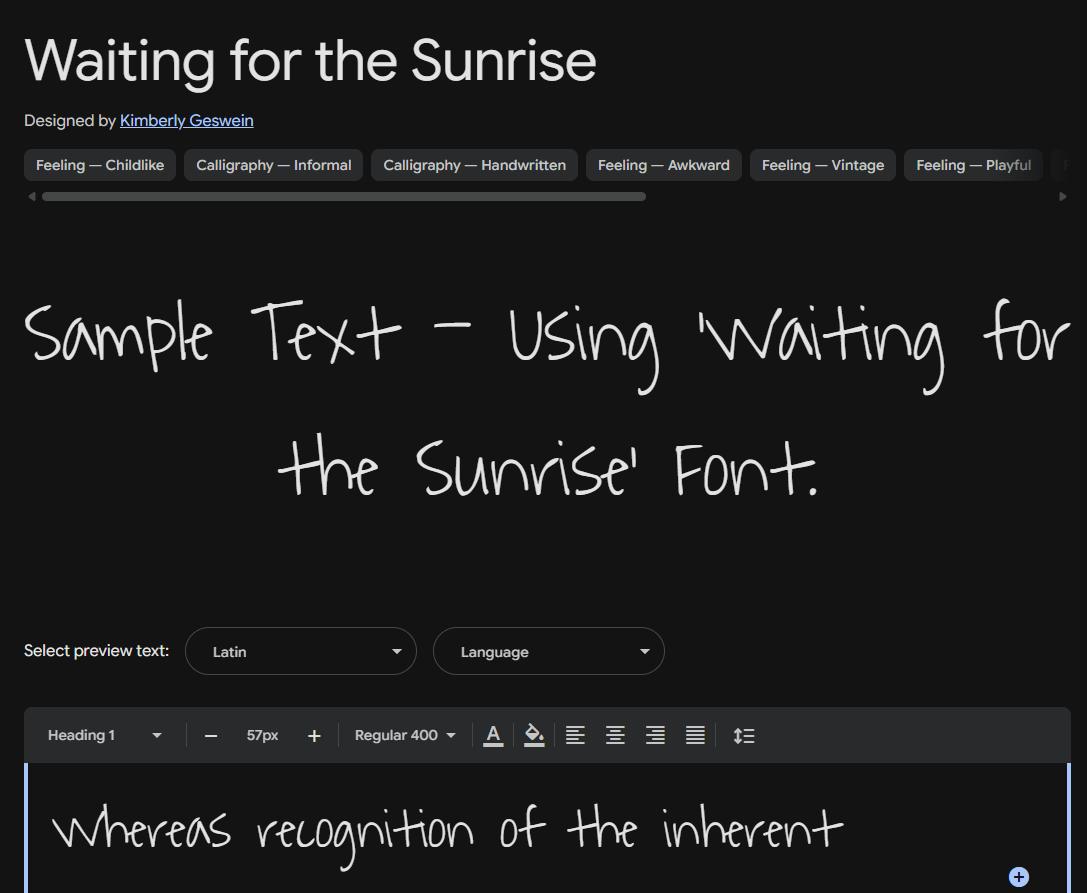The height and width of the screenshot is (893, 1087).
Task: Click the 'Select preview text:' label
Action: [96, 650]
